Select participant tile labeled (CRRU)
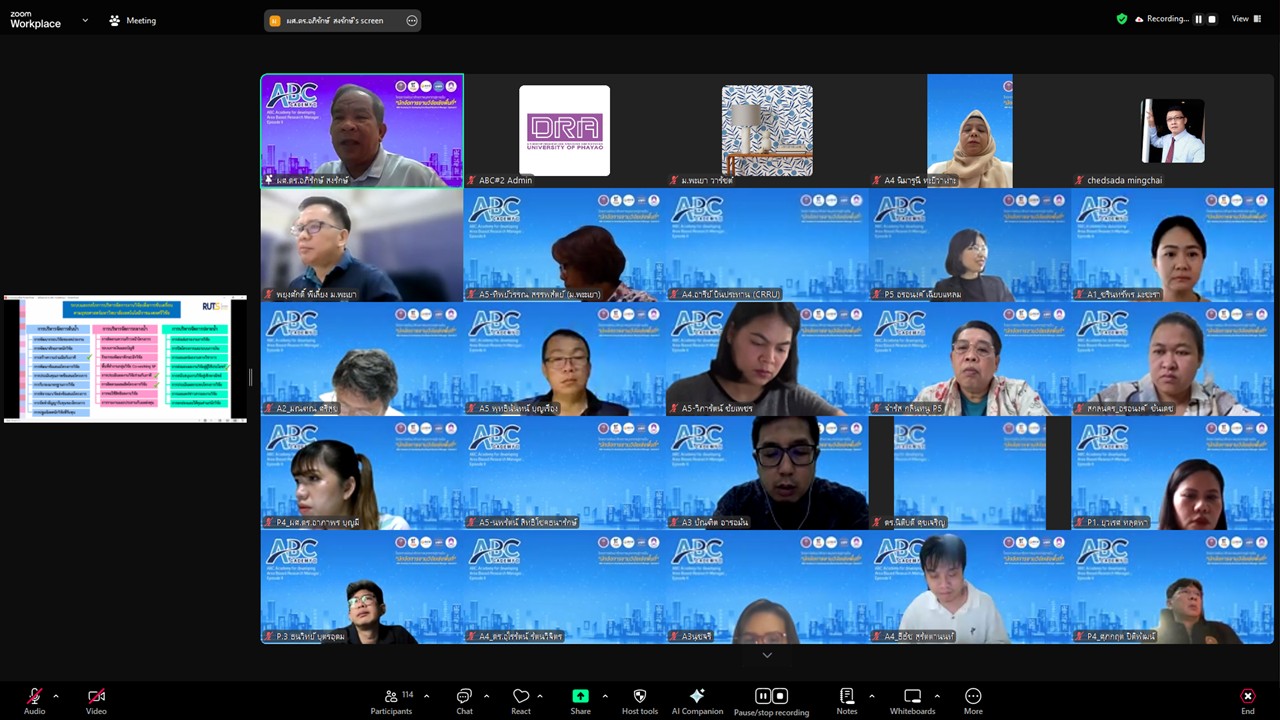The height and width of the screenshot is (720, 1280). pyautogui.click(x=767, y=245)
